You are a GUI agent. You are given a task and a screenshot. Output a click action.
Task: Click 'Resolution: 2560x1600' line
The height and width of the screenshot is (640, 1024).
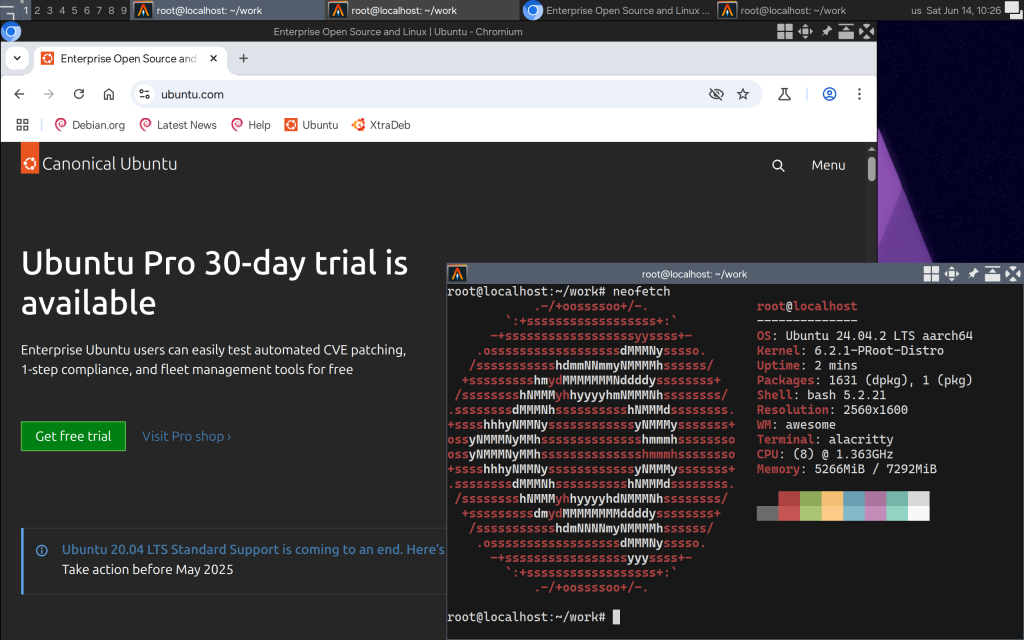[x=832, y=410]
